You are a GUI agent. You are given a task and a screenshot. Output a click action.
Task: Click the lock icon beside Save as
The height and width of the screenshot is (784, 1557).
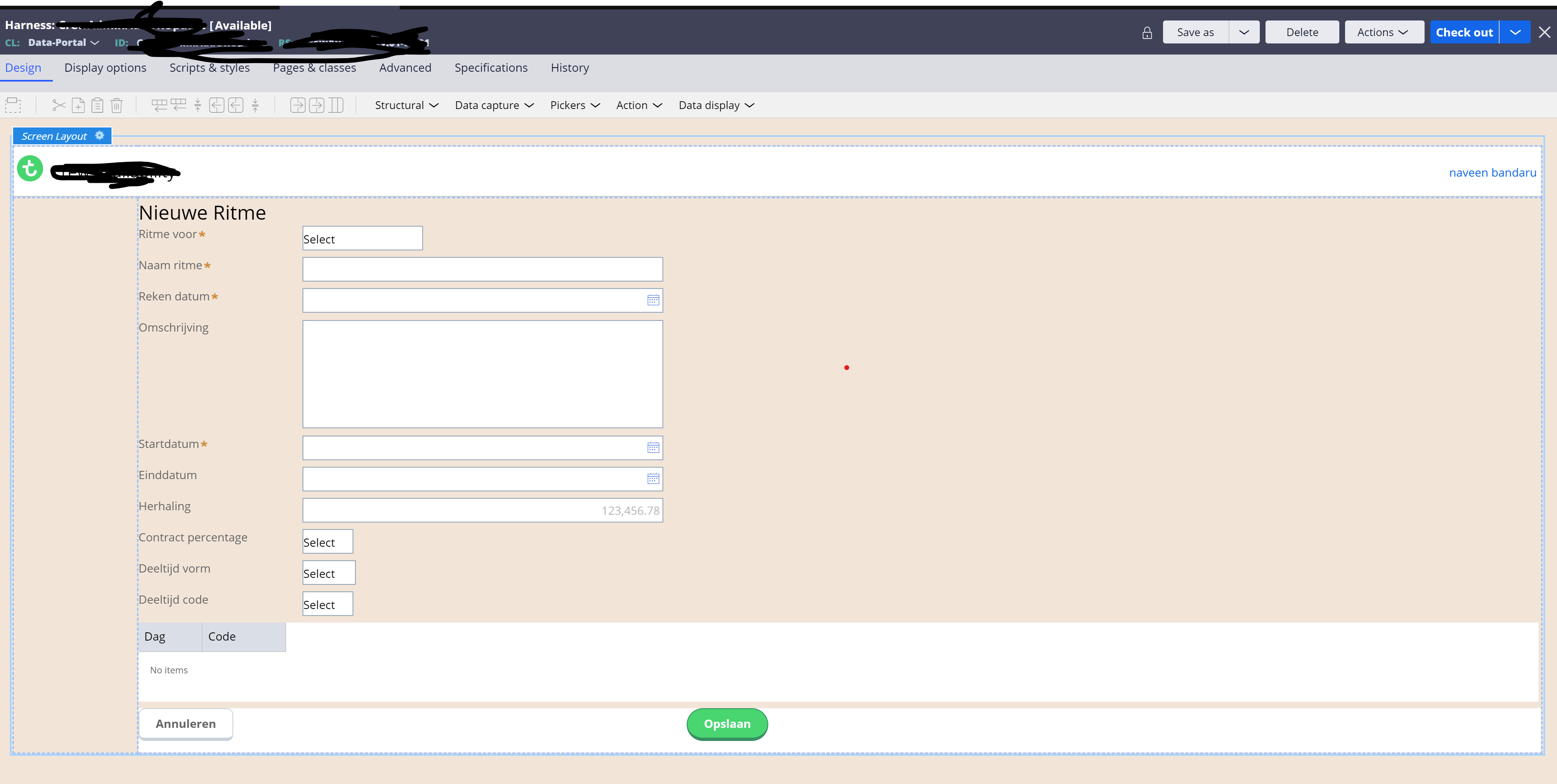click(x=1147, y=33)
